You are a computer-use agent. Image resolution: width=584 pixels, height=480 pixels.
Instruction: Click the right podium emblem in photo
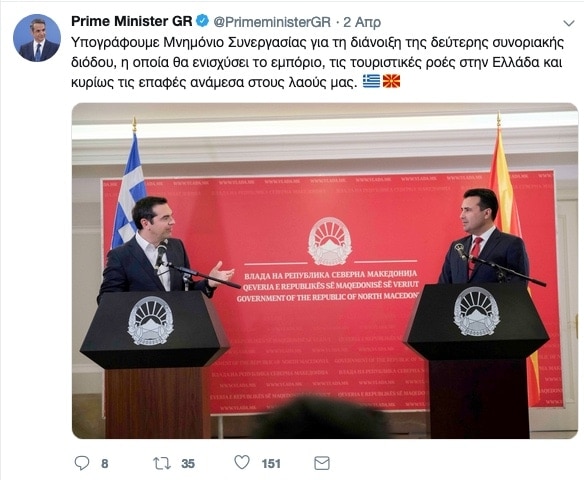(476, 311)
